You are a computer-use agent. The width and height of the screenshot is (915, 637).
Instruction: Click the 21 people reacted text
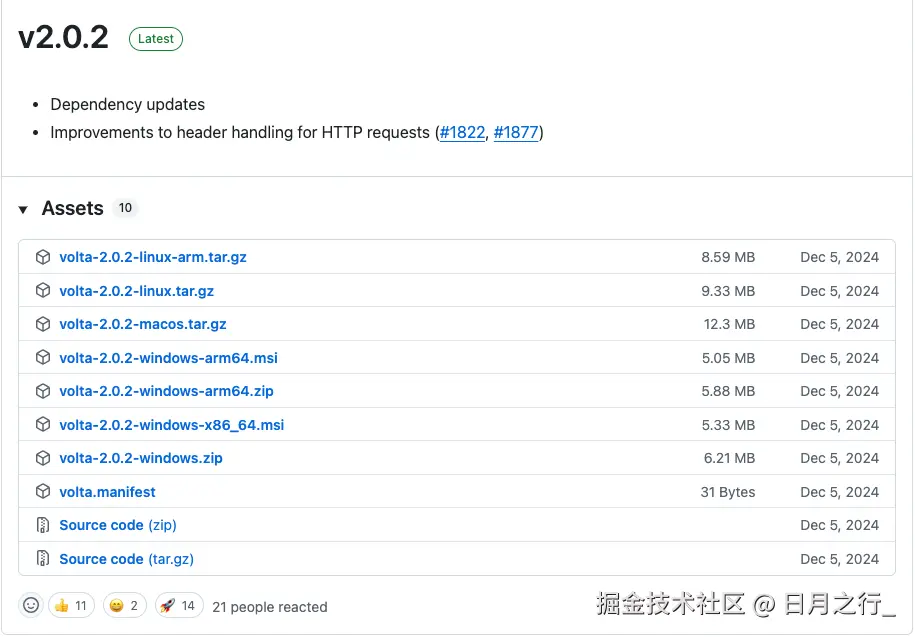click(x=270, y=607)
